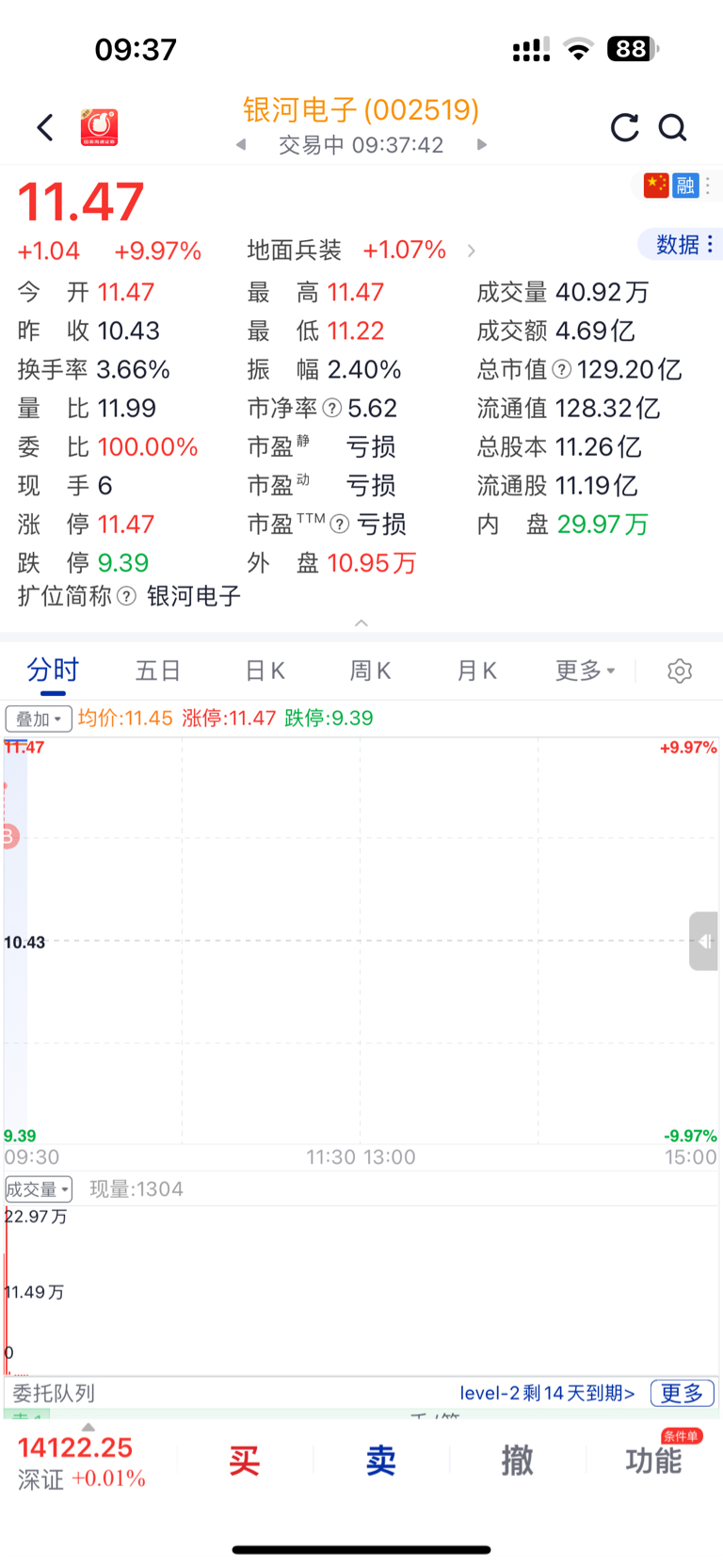Image resolution: width=723 pixels, height=1568 pixels.
Task: Switch to the 月K tab
Action: (x=476, y=671)
